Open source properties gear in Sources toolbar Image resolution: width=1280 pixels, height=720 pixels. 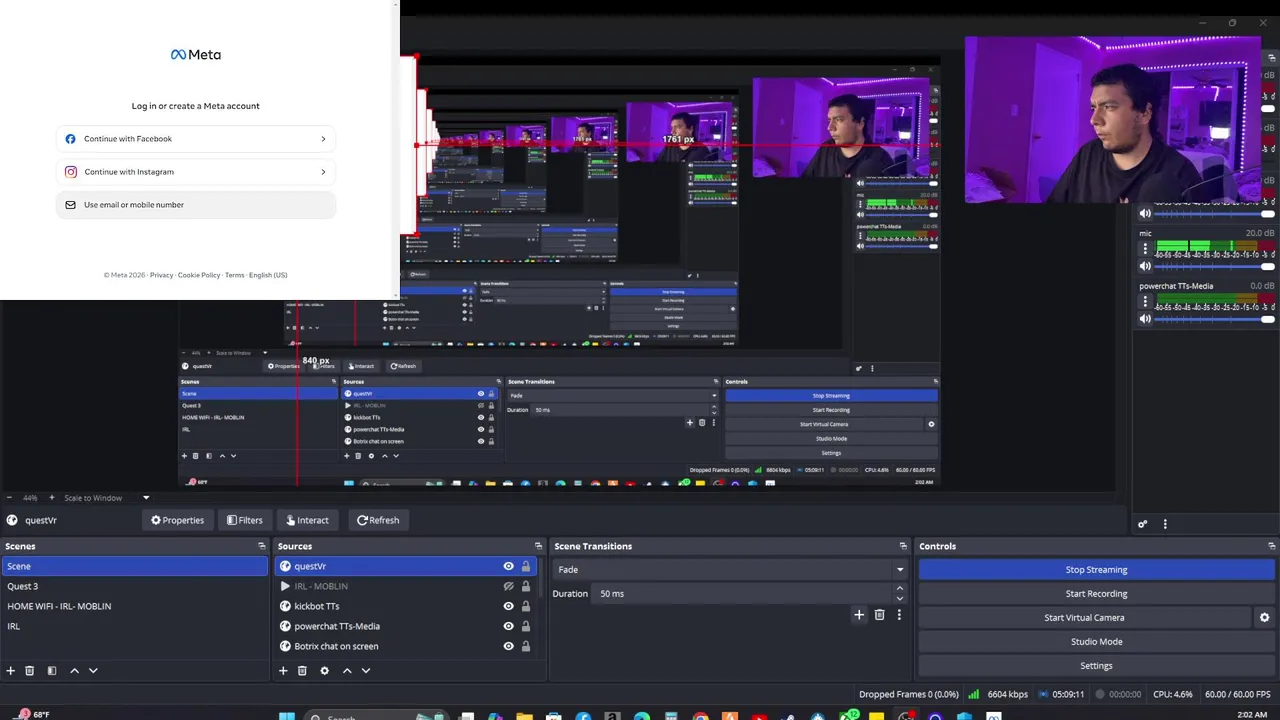point(324,671)
